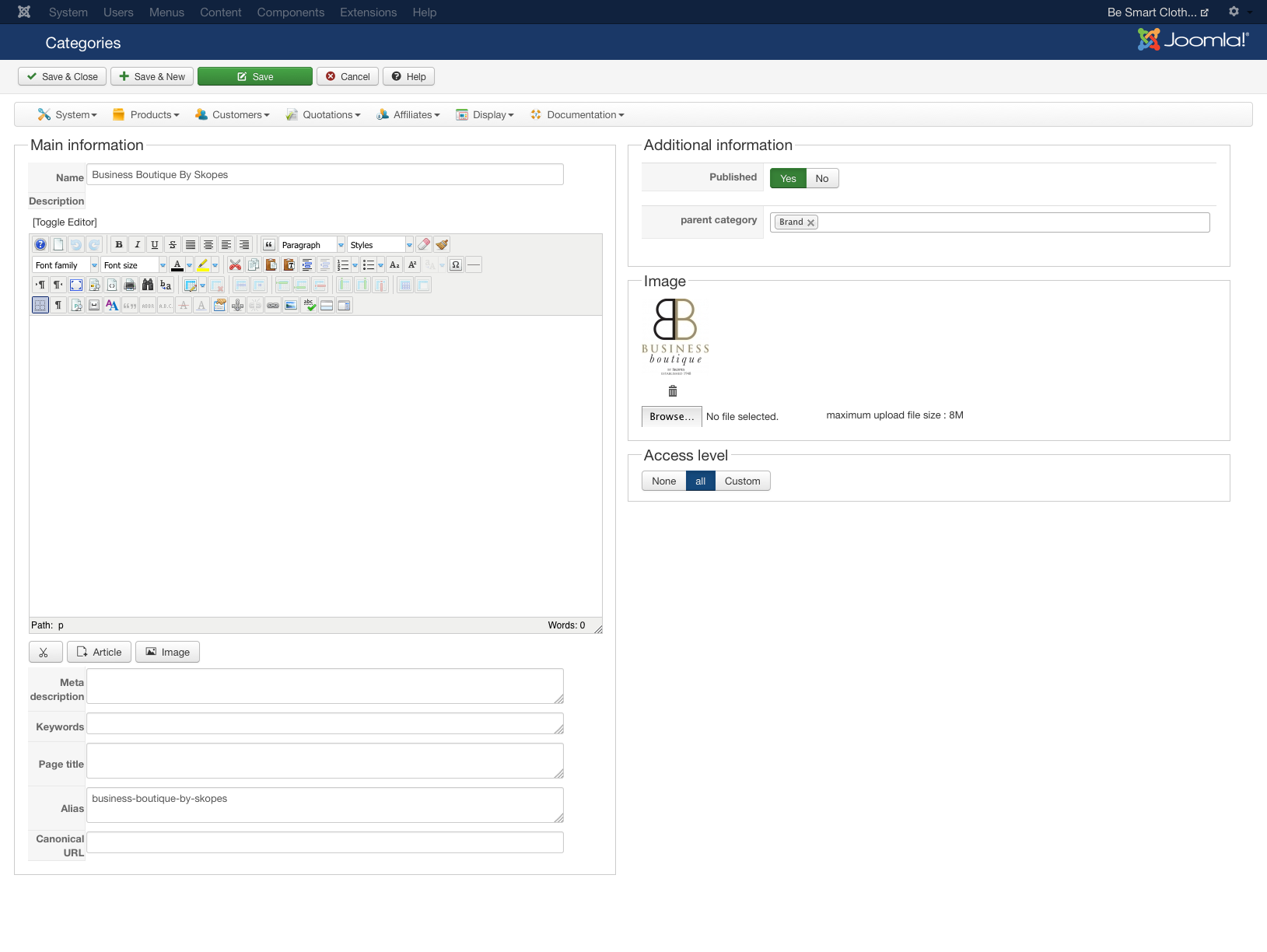The width and height of the screenshot is (1267, 952).
Task: Open the Components menu
Action: [291, 12]
